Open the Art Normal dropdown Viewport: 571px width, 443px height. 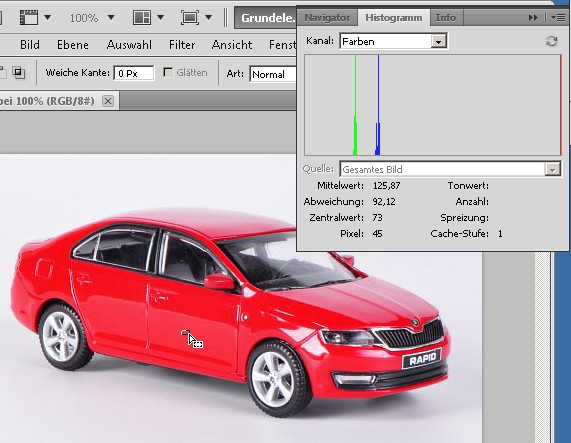(273, 74)
